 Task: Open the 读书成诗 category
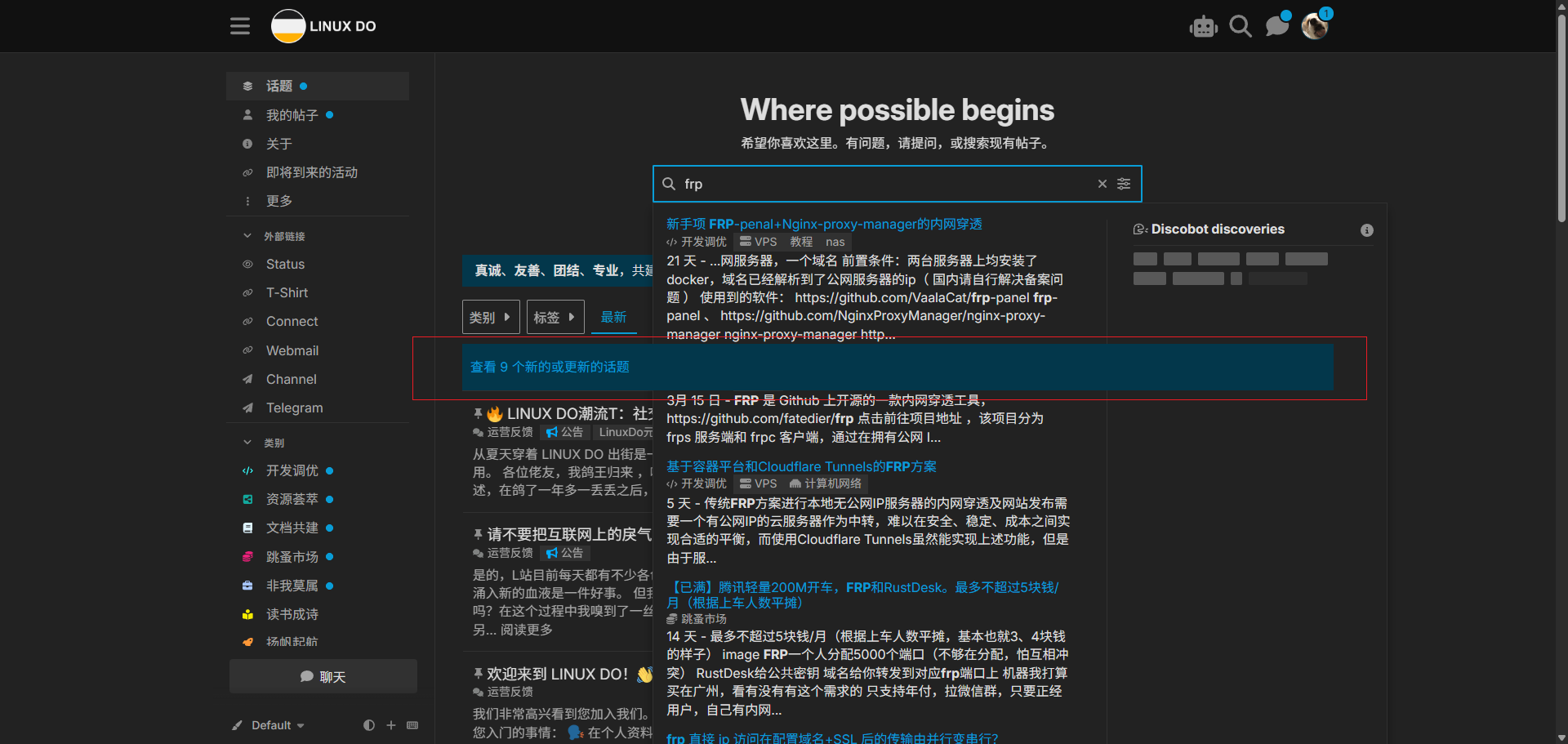(318, 614)
